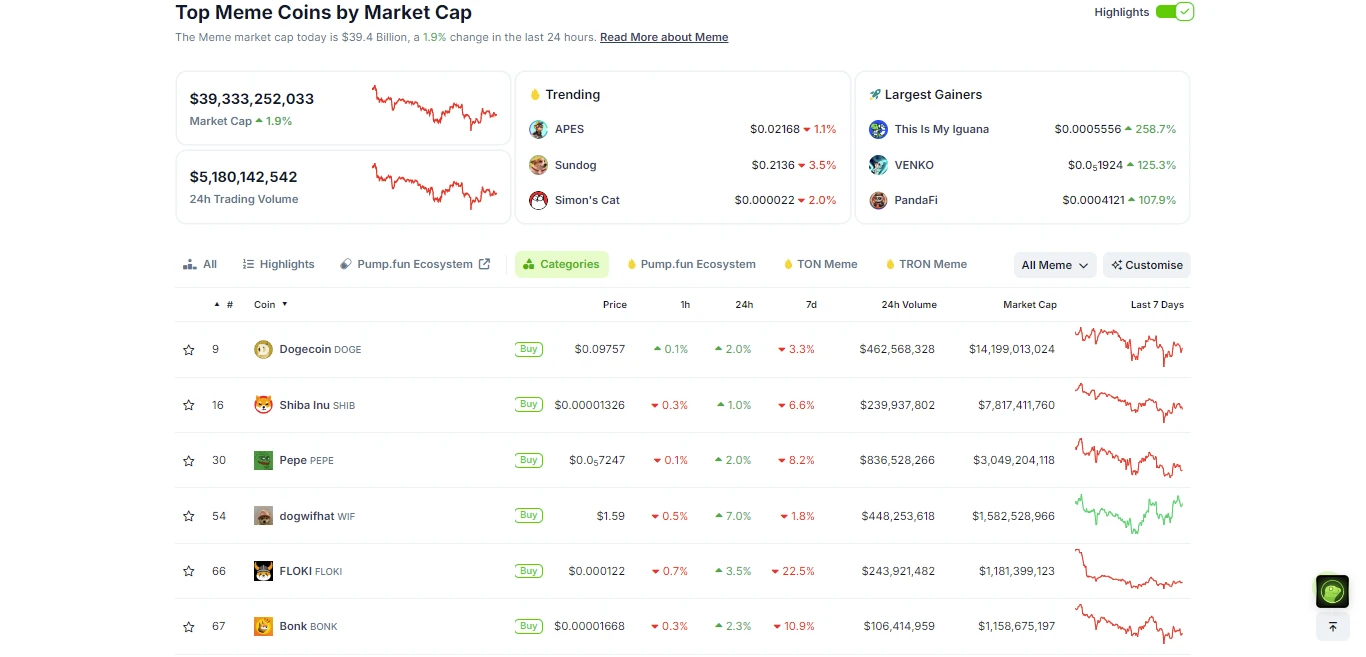Star Shiba Inu as a favorite
The height and width of the screenshot is (657, 1366).
pyautogui.click(x=189, y=405)
